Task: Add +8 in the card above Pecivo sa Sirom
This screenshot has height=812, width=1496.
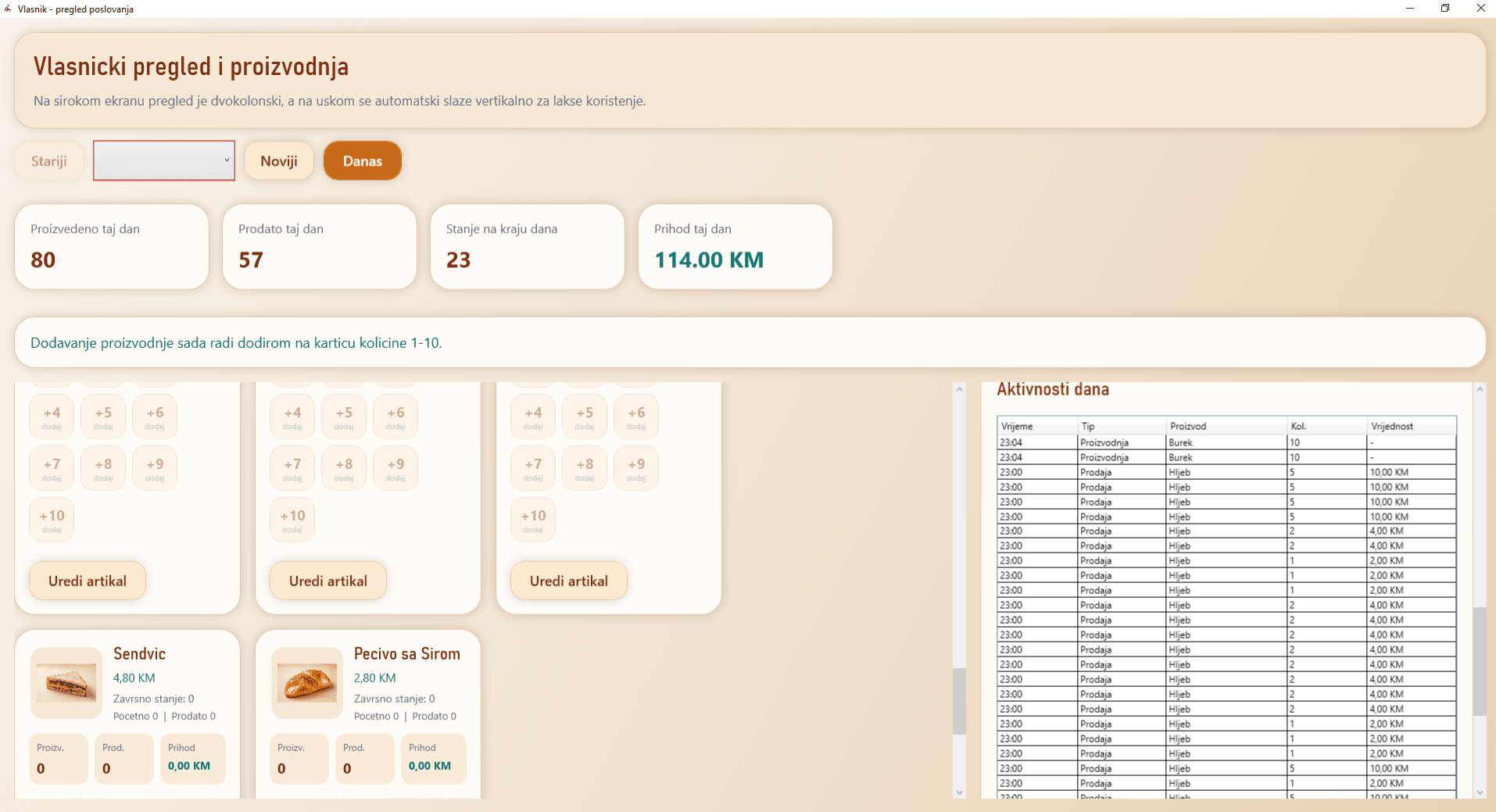Action: tap(344, 468)
